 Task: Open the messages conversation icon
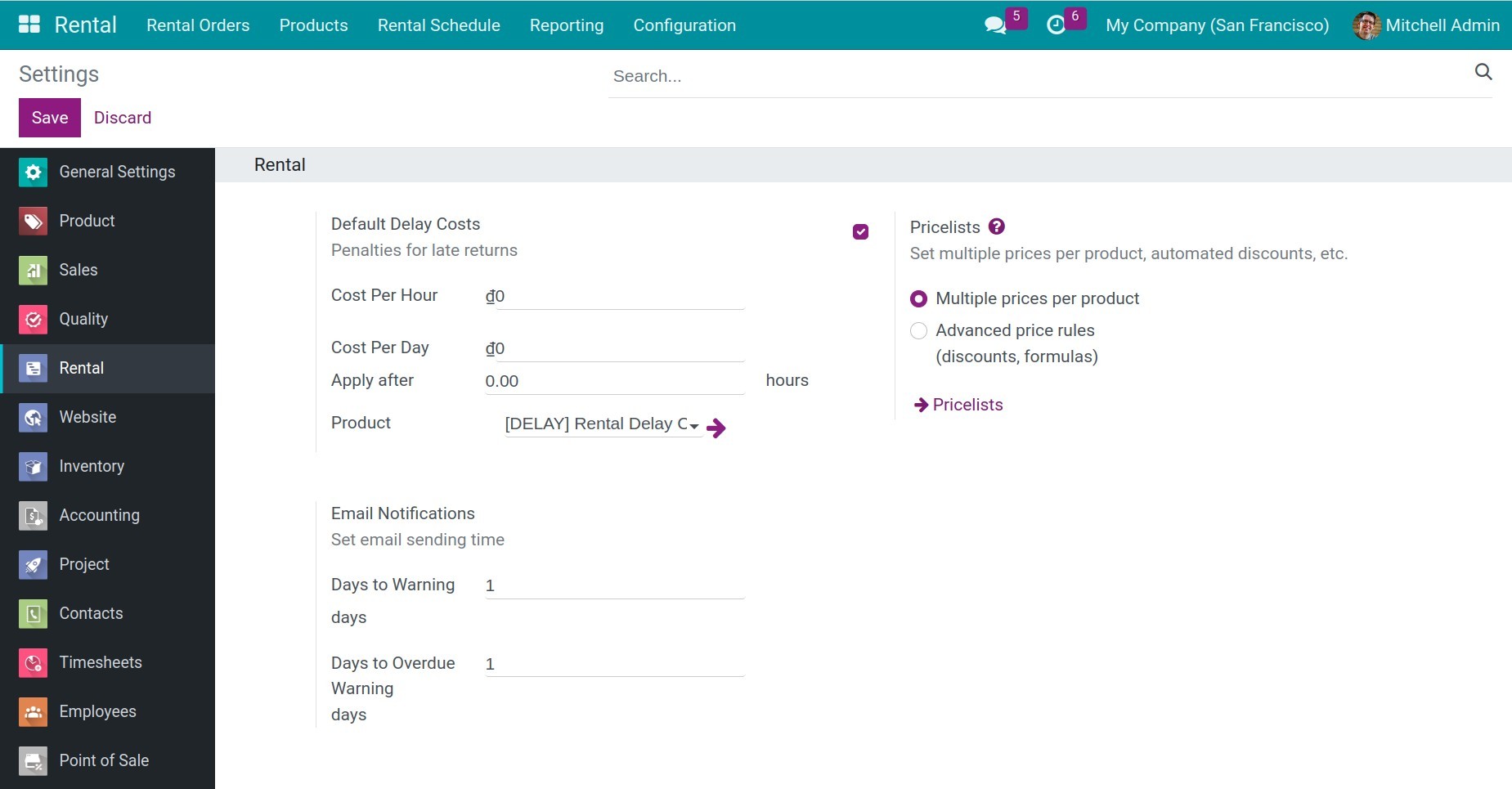click(994, 25)
